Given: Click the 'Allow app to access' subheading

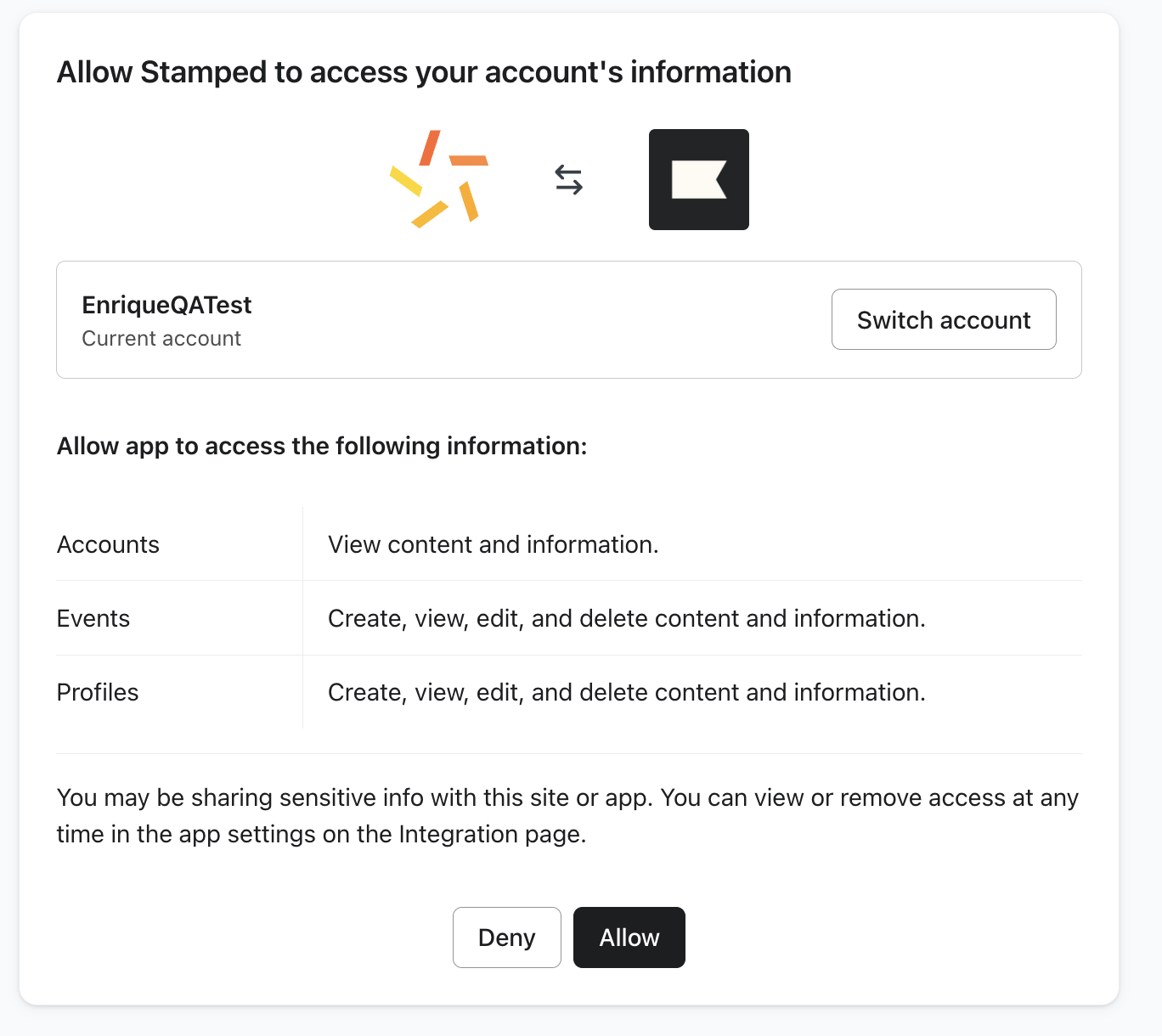Looking at the screenshot, I should click(322, 446).
